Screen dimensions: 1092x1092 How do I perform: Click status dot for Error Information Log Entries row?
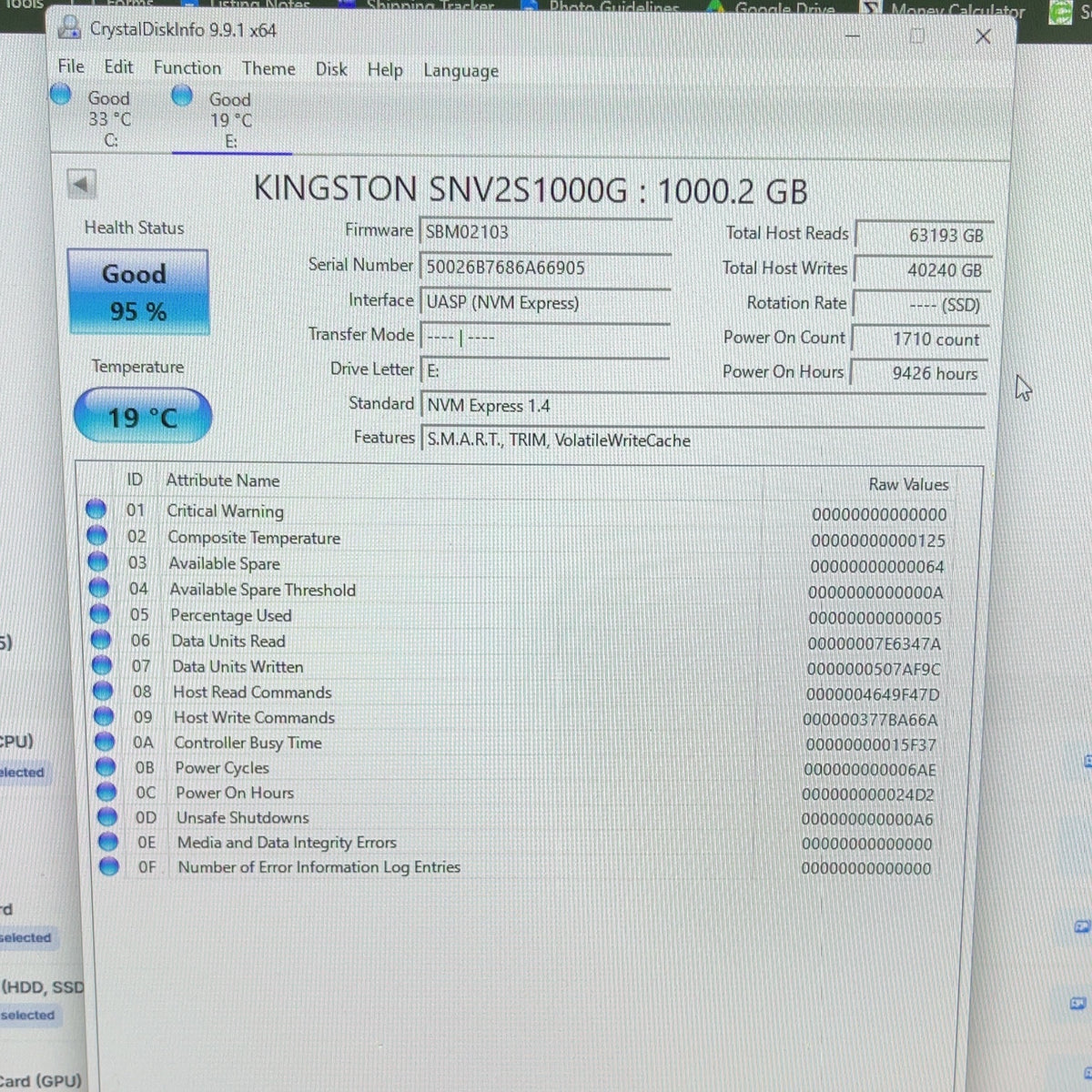tap(109, 865)
